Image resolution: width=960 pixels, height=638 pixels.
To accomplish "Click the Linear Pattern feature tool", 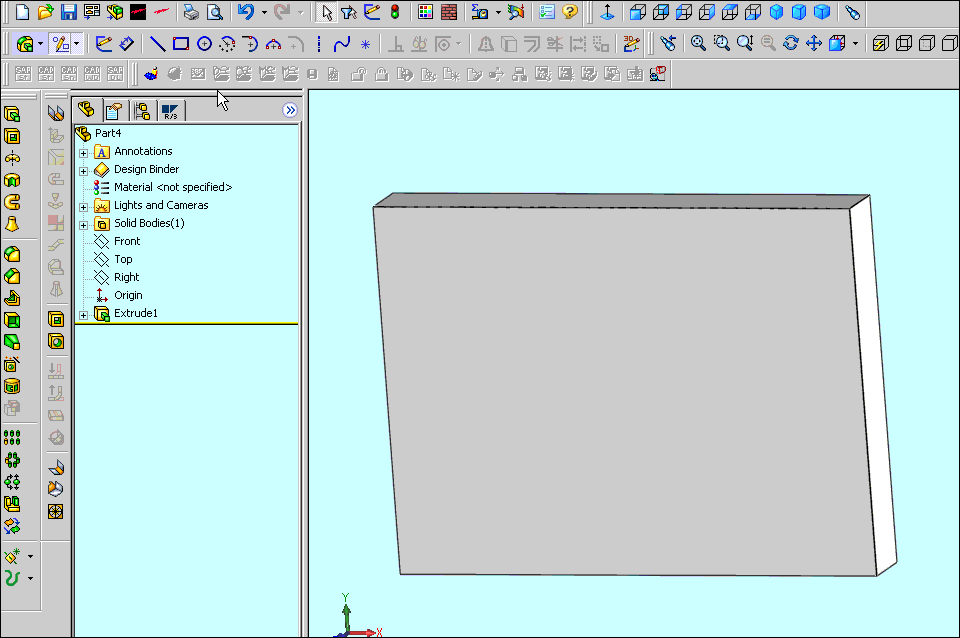I will tap(12, 438).
